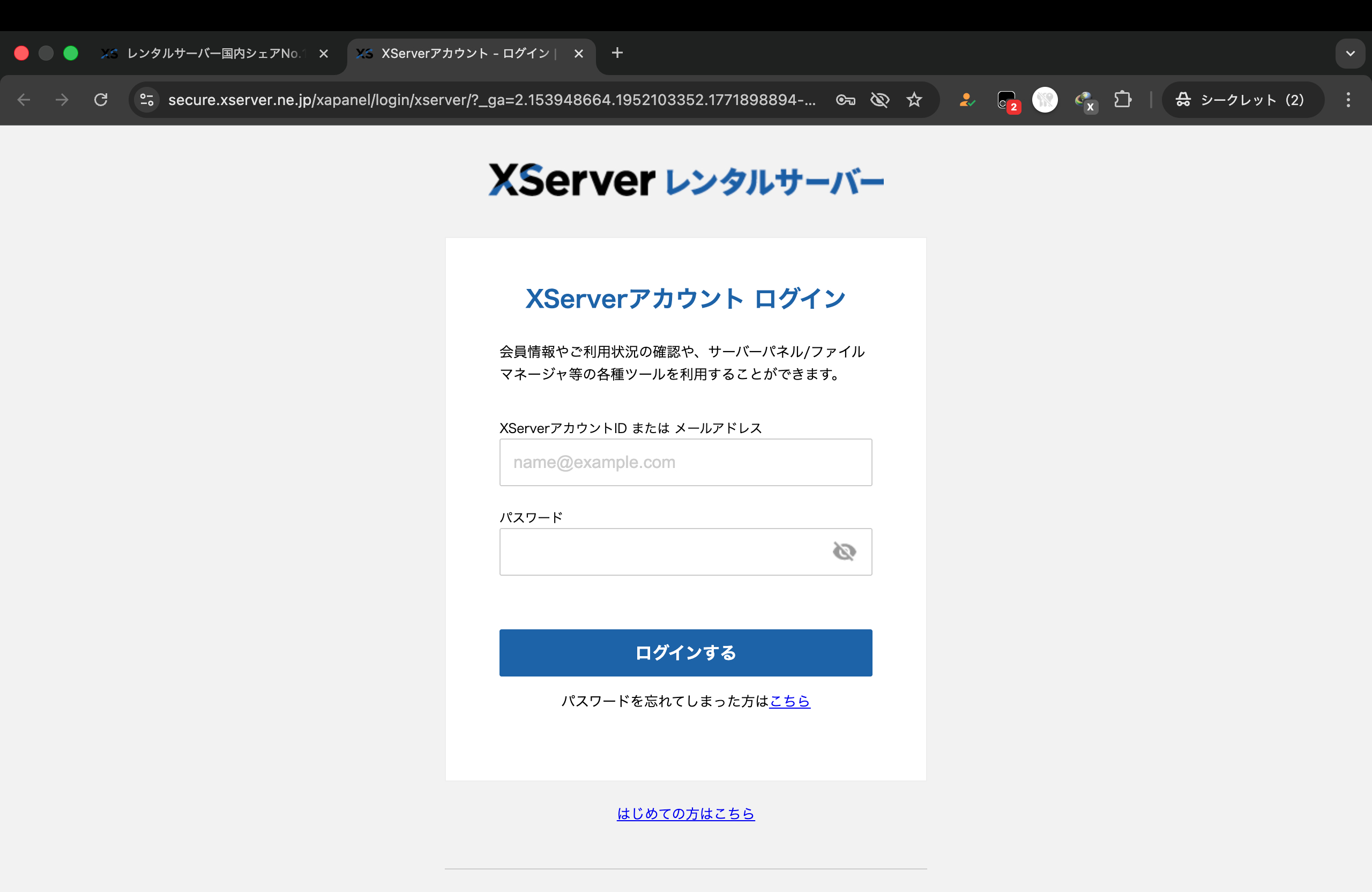Go back with the browser back arrow

click(x=24, y=100)
